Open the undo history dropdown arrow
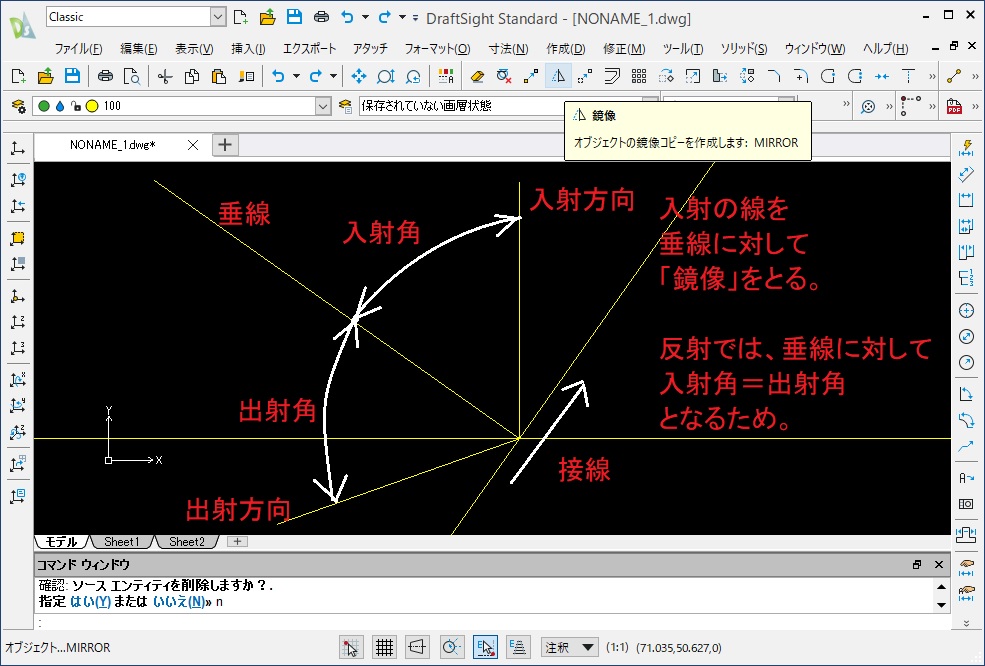 point(365,17)
